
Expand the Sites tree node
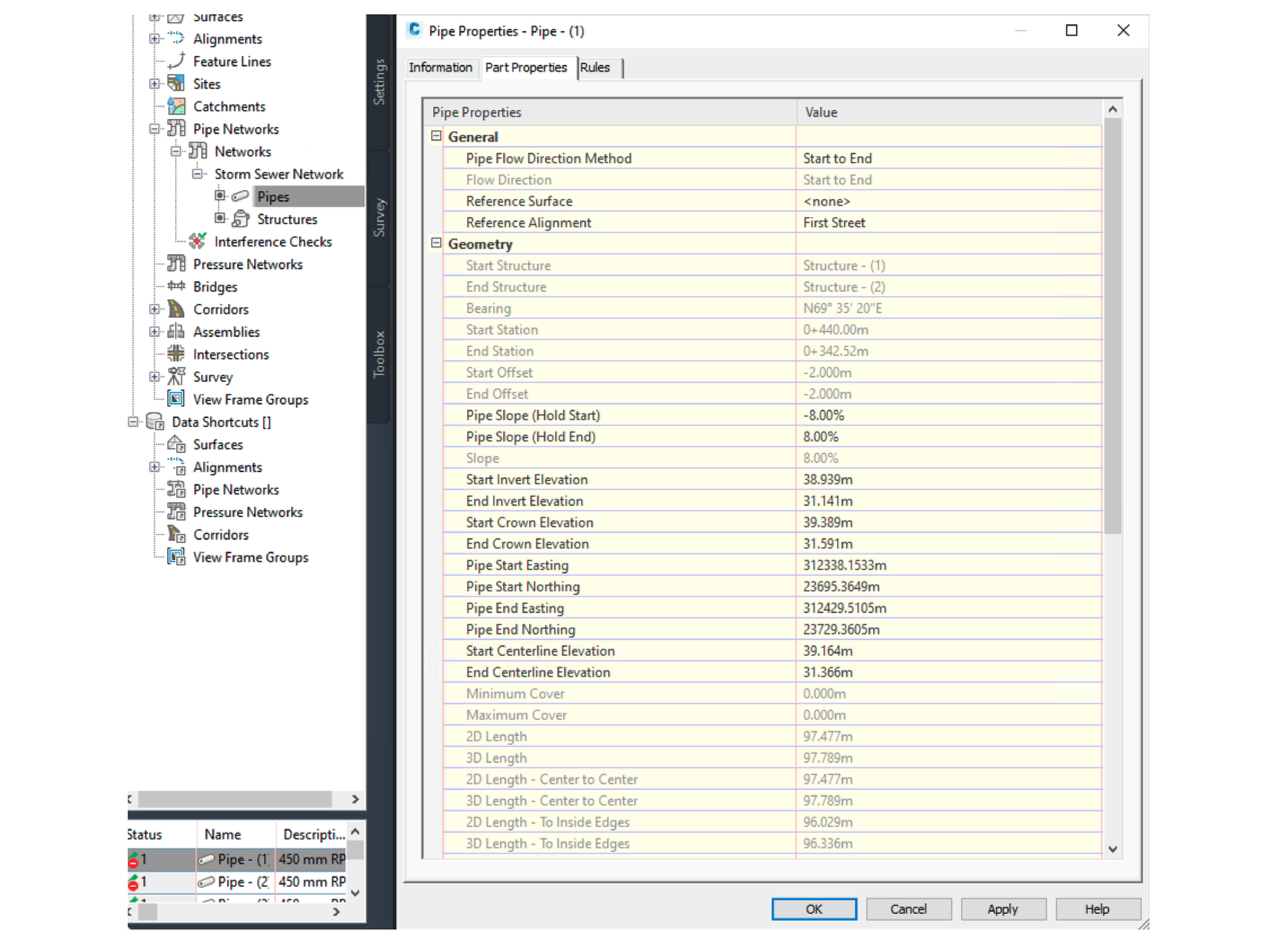click(154, 84)
